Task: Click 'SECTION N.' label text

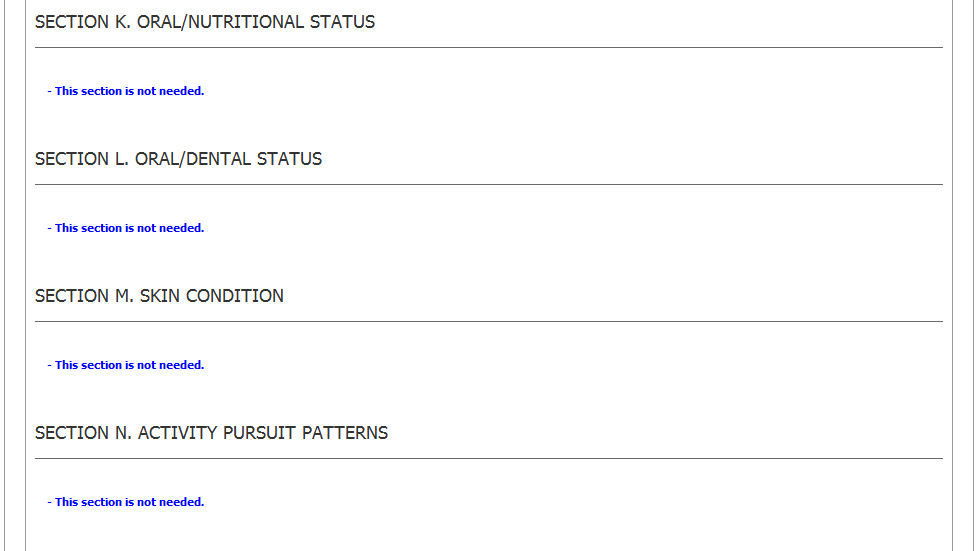Action: pos(76,433)
